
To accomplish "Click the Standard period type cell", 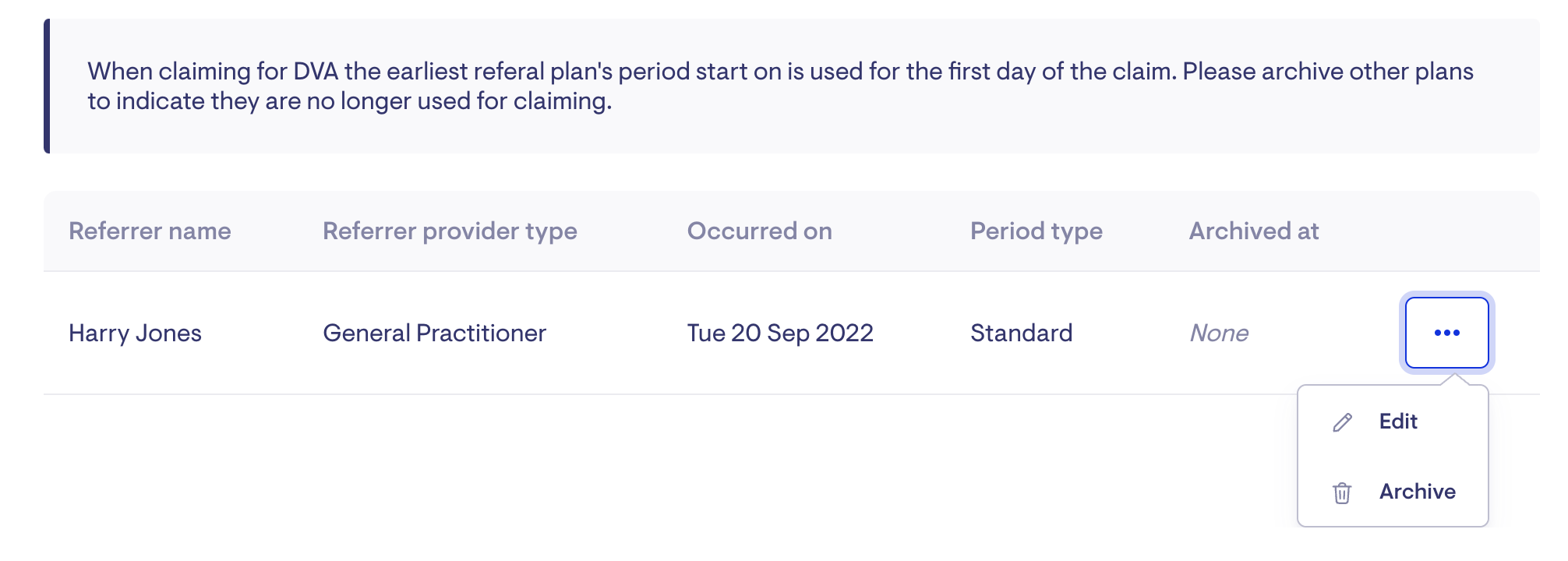I will point(1021,333).
